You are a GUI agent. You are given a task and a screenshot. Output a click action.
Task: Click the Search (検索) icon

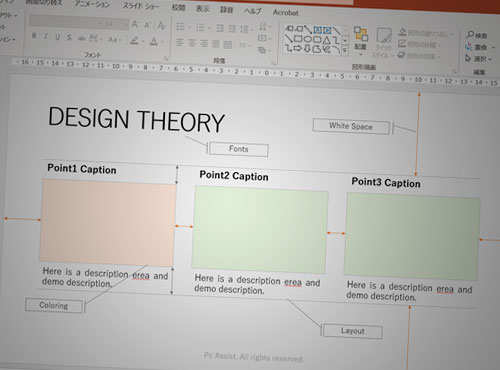pos(477,35)
